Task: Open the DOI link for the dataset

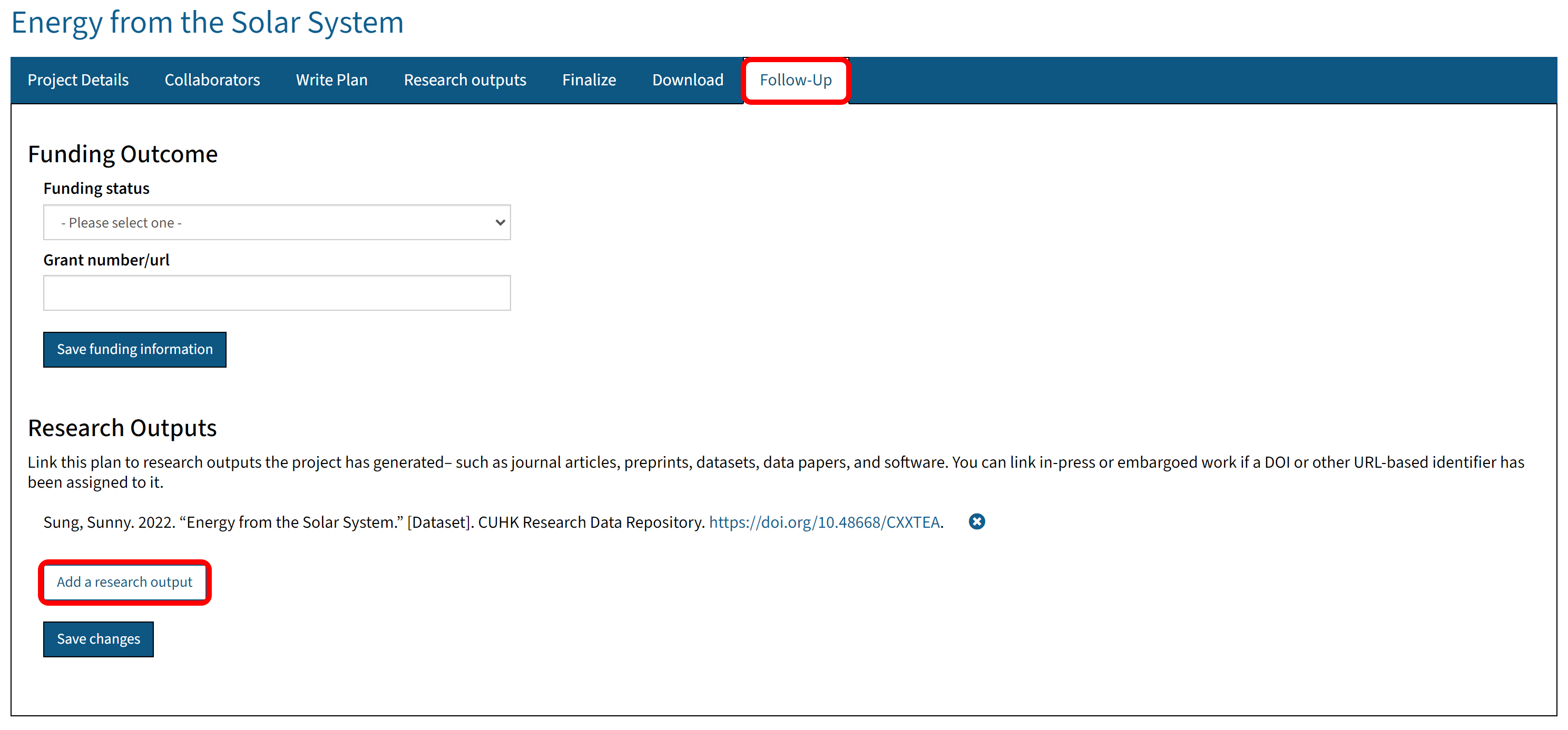Action: [x=824, y=521]
